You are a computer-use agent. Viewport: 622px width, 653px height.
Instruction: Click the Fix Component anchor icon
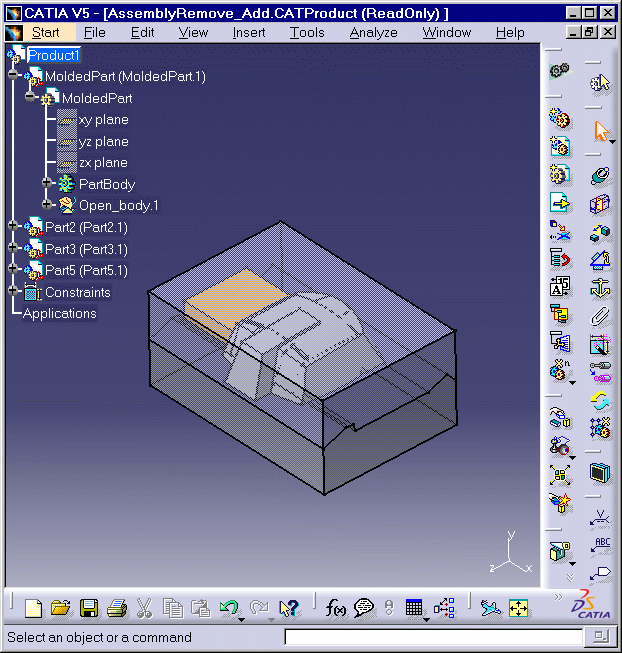pyautogui.click(x=600, y=288)
